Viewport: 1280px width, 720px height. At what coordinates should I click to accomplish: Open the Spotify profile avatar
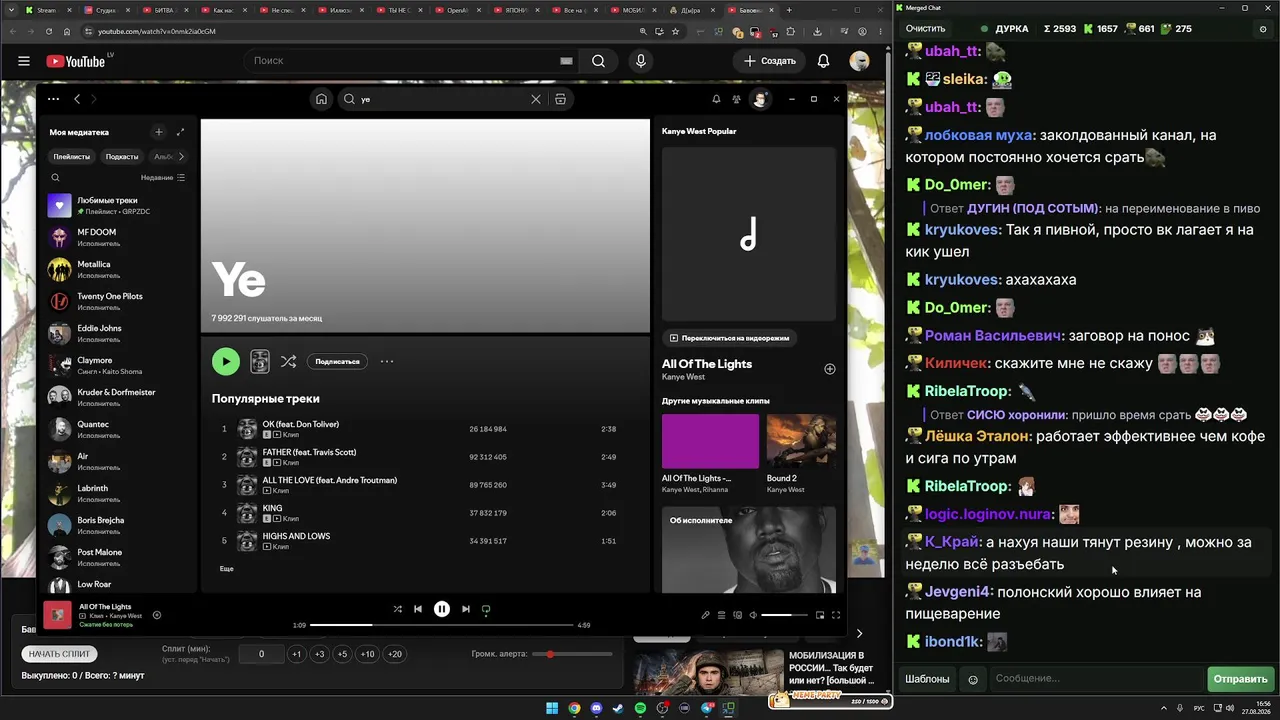[760, 99]
